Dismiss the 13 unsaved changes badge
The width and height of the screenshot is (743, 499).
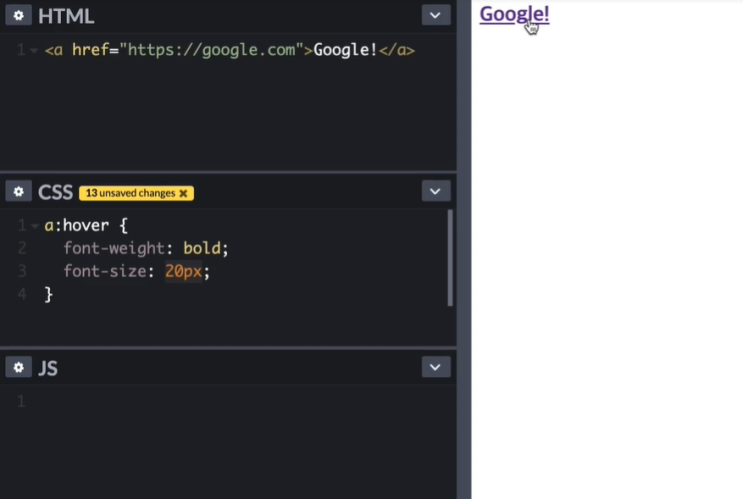click(x=183, y=193)
